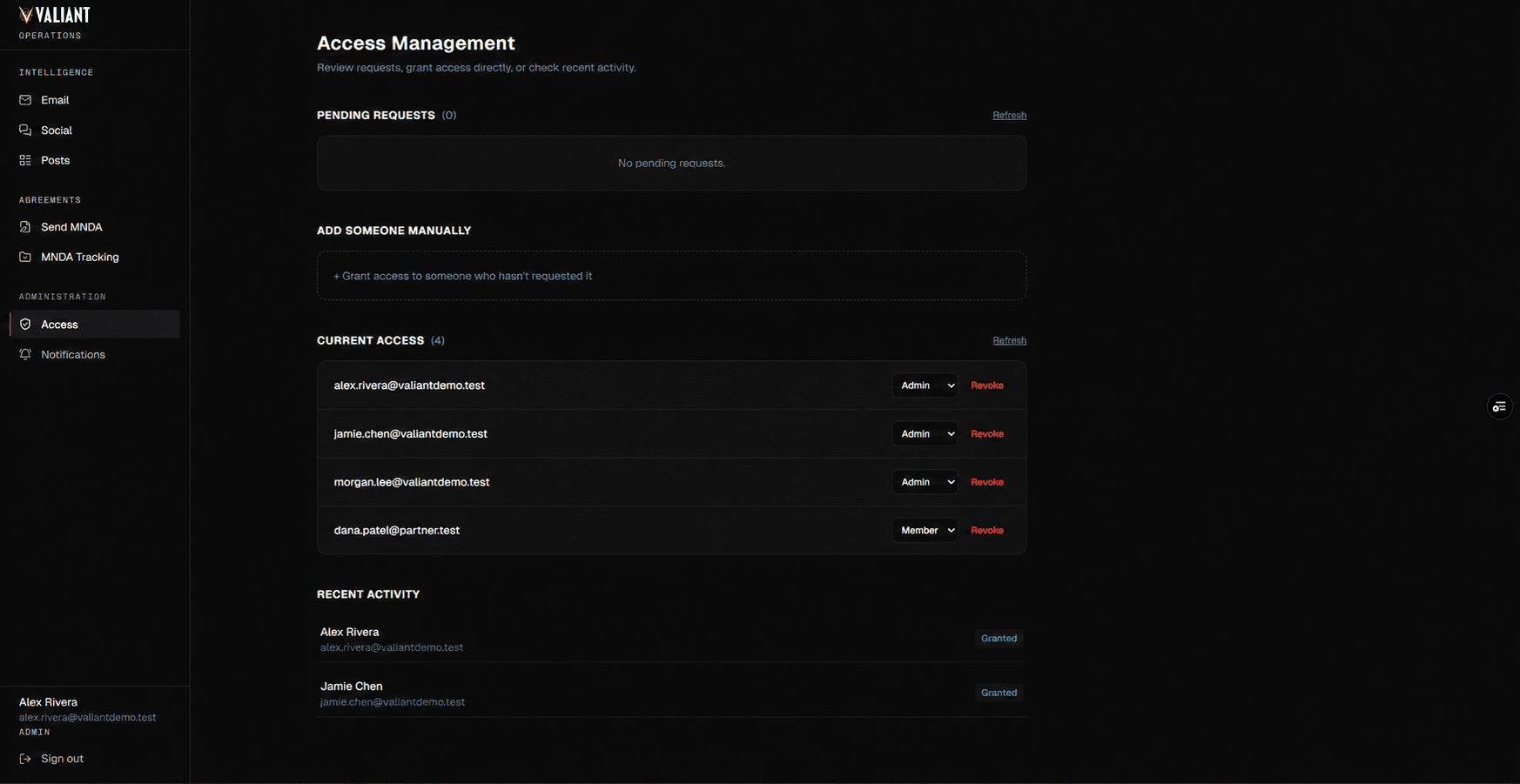Screen dimensions: 1520x784
Task: Revoke access for dana.patel@partner.test
Action: tap(987, 531)
